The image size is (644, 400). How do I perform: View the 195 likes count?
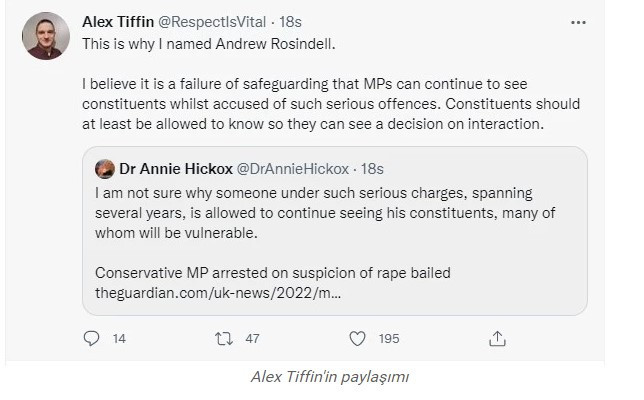pyautogui.click(x=388, y=339)
